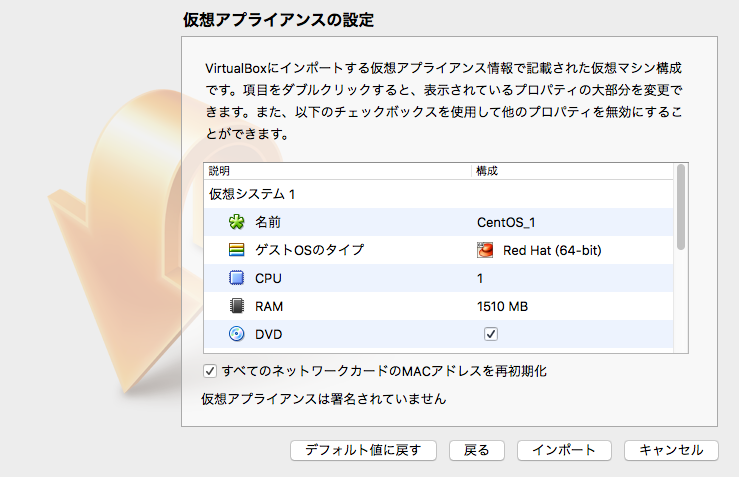The image size is (739, 477).
Task: Toggle the MAC address reinitialize checkbox
Action: coord(210,371)
